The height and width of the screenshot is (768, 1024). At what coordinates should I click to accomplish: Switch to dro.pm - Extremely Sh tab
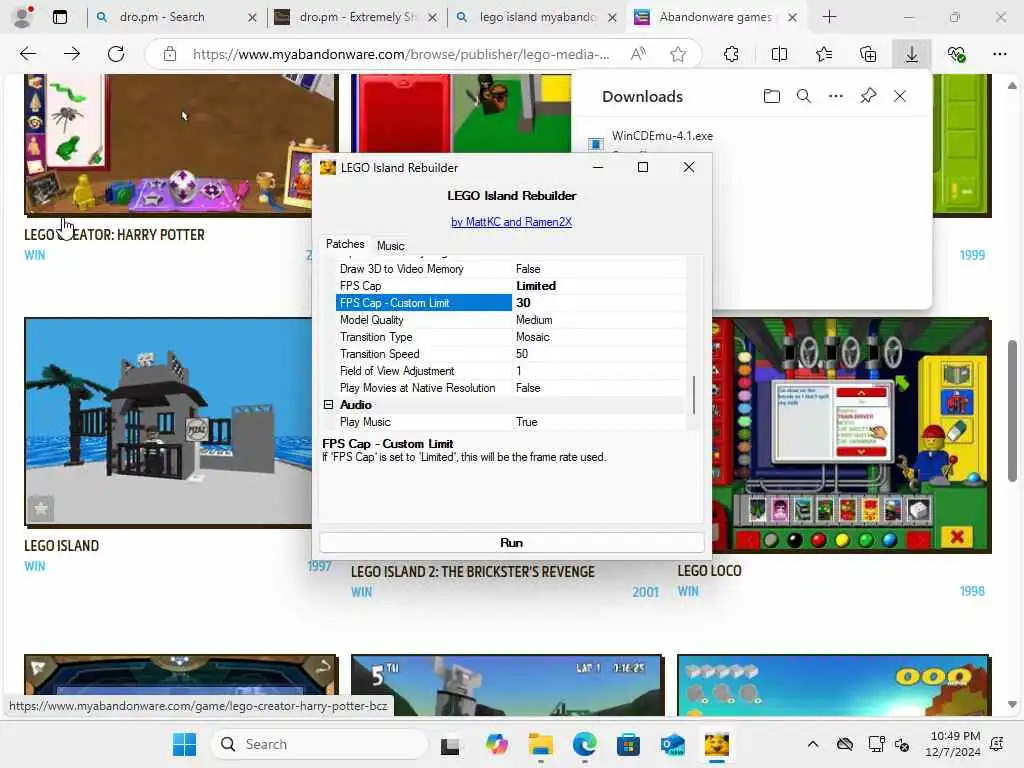pos(358,17)
